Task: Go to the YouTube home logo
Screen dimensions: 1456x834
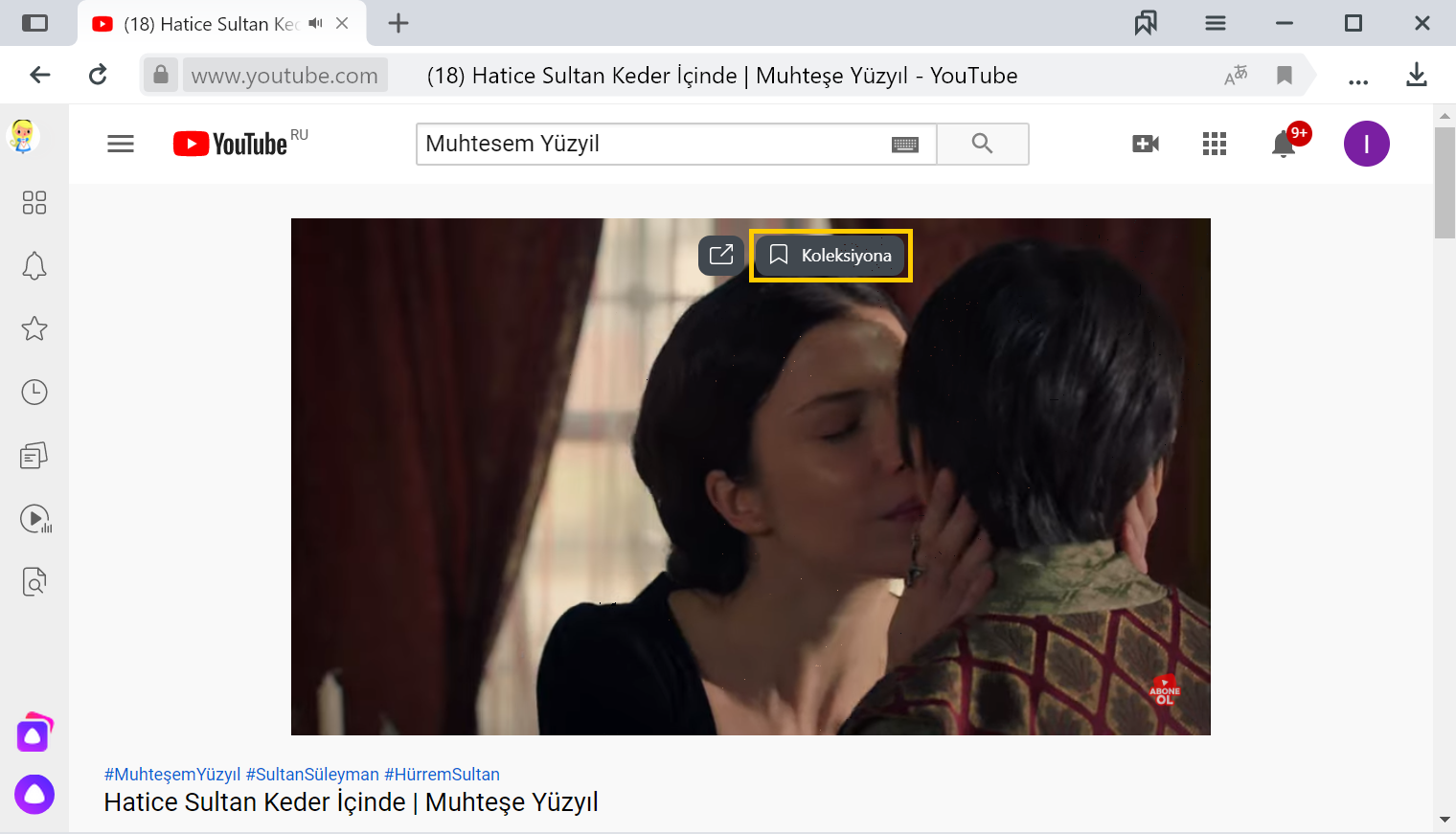Action: point(231,144)
